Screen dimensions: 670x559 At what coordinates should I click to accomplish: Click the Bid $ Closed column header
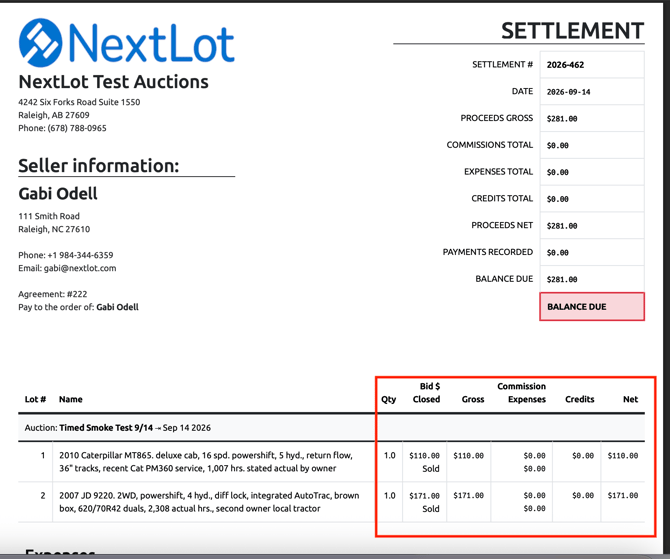(426, 393)
